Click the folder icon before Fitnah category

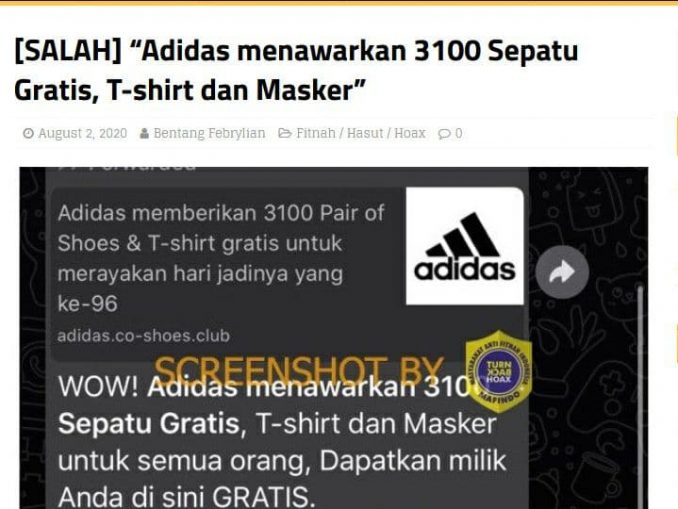[285, 133]
